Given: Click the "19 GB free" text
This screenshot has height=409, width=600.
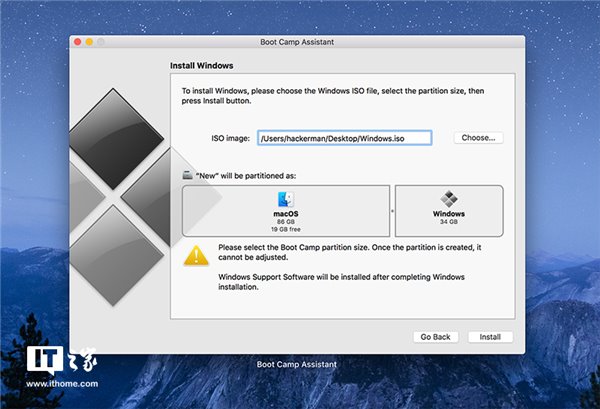Looking at the screenshot, I should [x=285, y=229].
